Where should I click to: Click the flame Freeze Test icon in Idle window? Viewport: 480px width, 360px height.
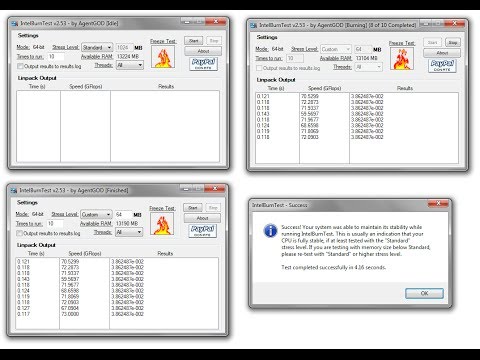163,57
